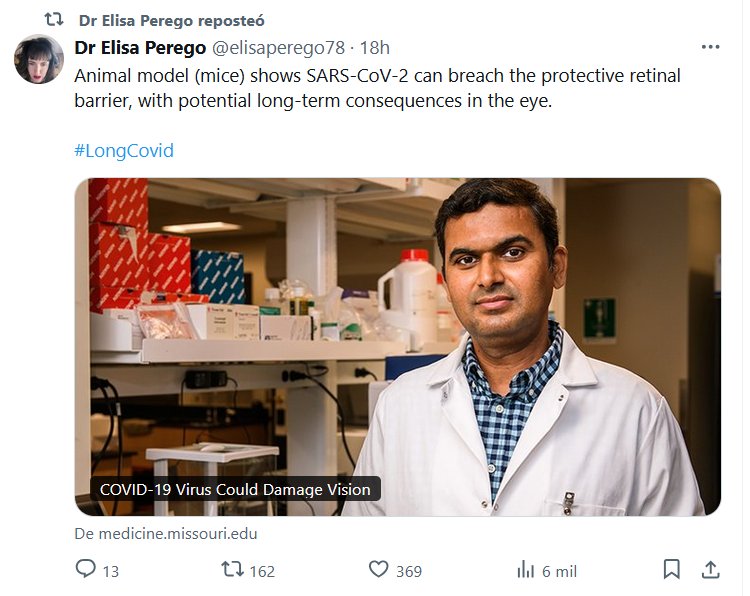Visit the medicine.missouri.edu source link
Viewport: 750px width, 596px height.
pyautogui.click(x=166, y=534)
